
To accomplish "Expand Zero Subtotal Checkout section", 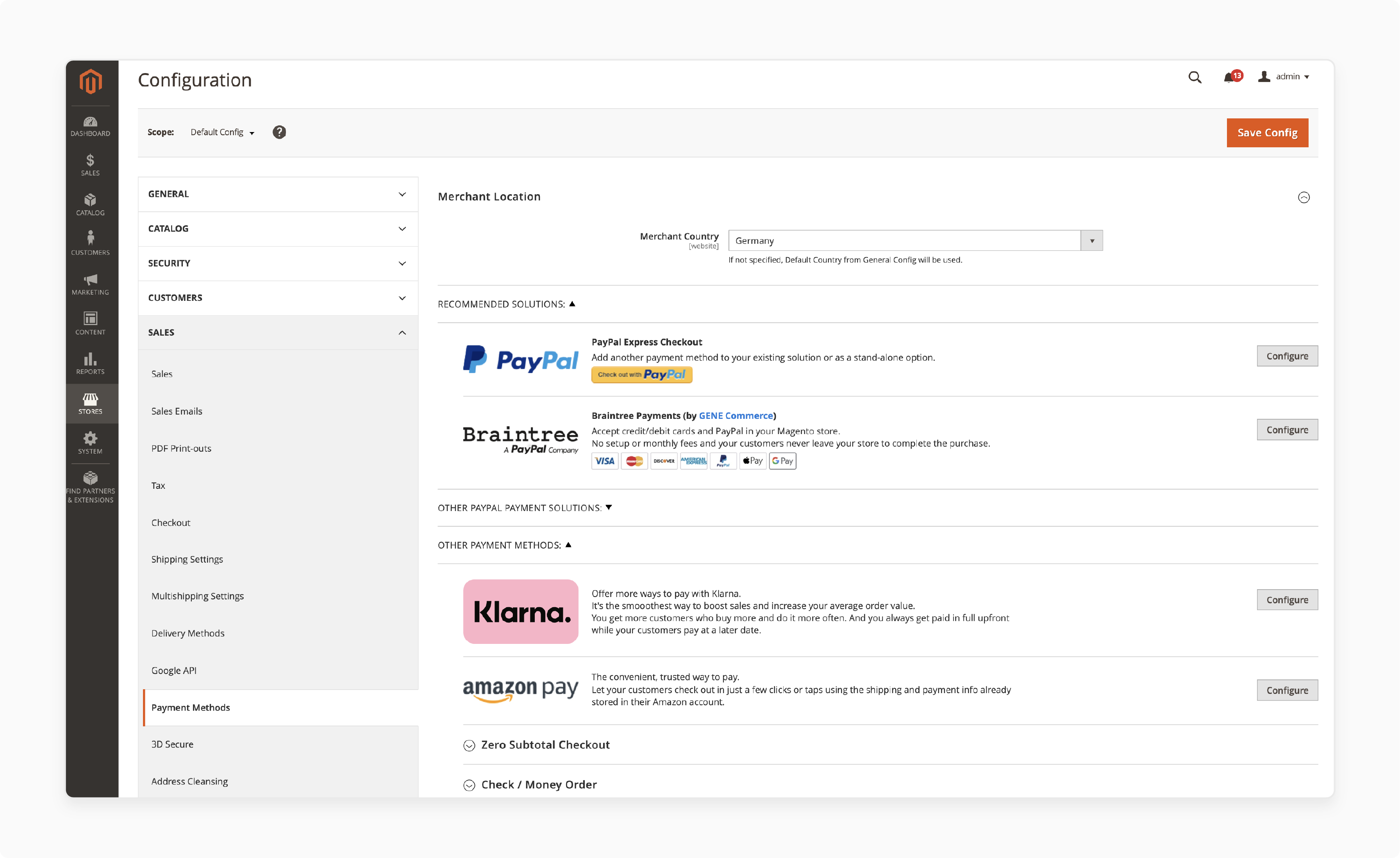I will click(x=537, y=745).
